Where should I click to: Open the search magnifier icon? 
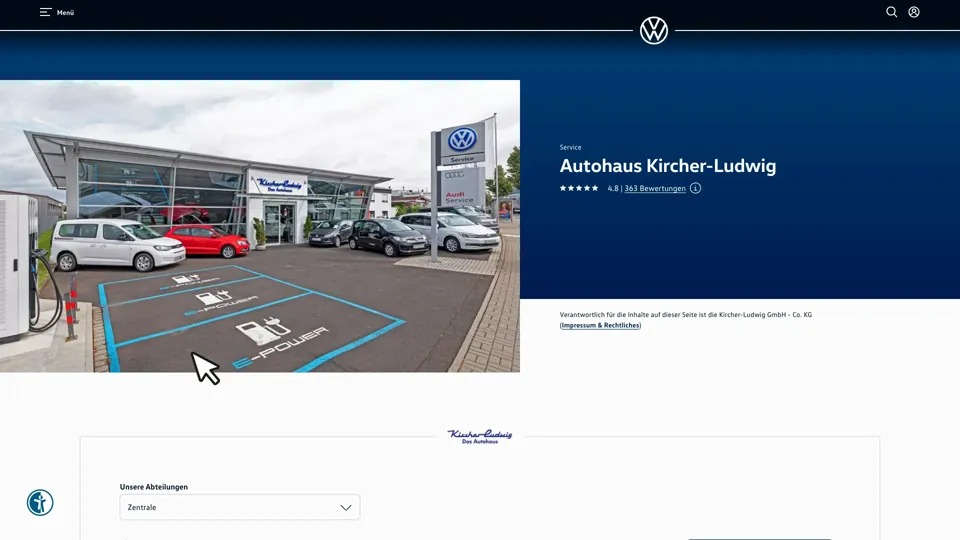(891, 12)
